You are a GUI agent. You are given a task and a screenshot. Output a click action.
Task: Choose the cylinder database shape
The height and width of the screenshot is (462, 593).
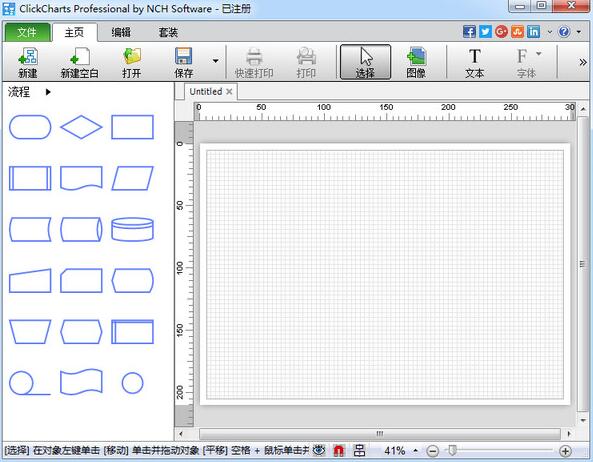coord(132,229)
